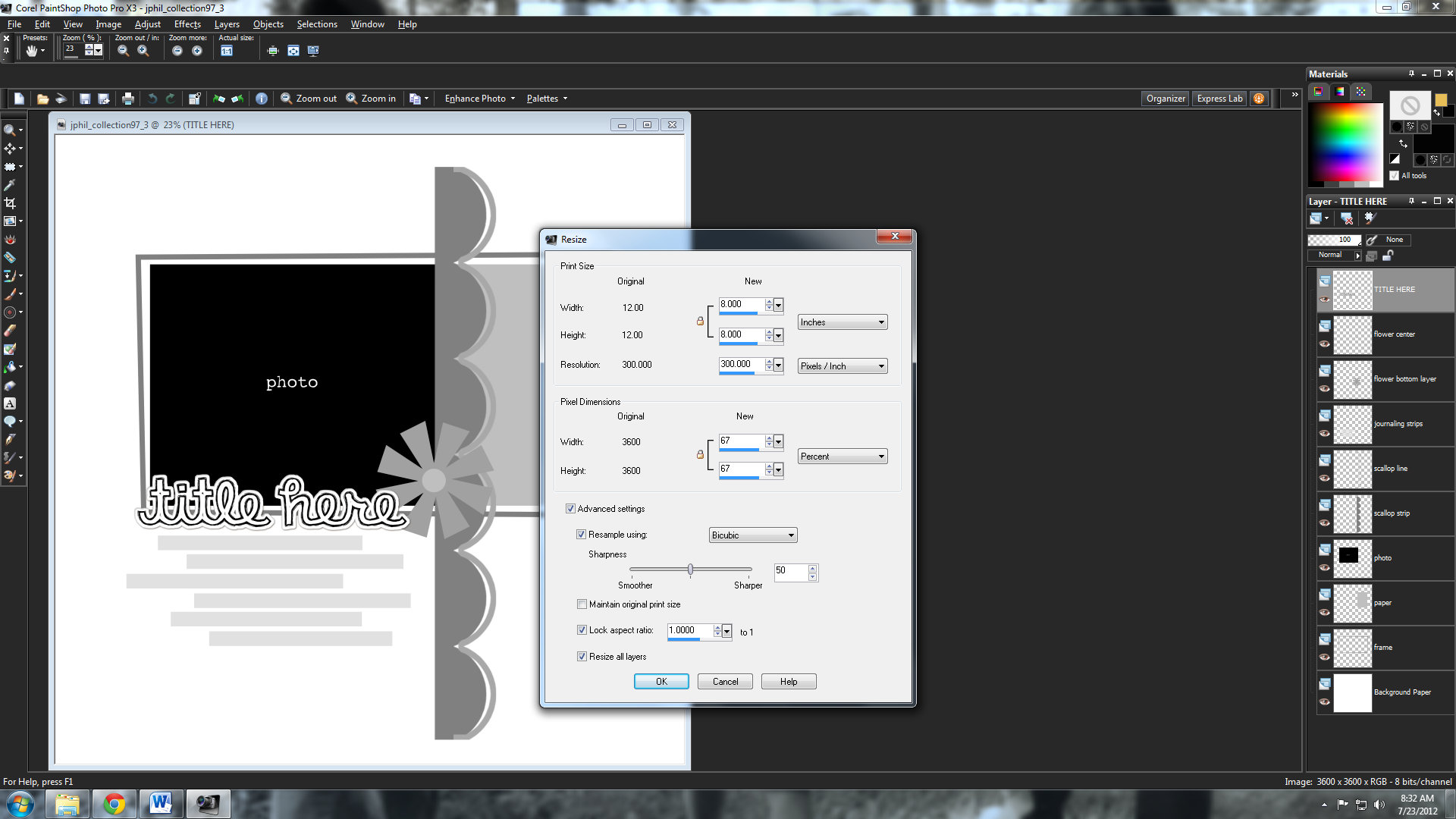This screenshot has width=1456, height=819.
Task: Open the Layers menu
Action: [227, 24]
